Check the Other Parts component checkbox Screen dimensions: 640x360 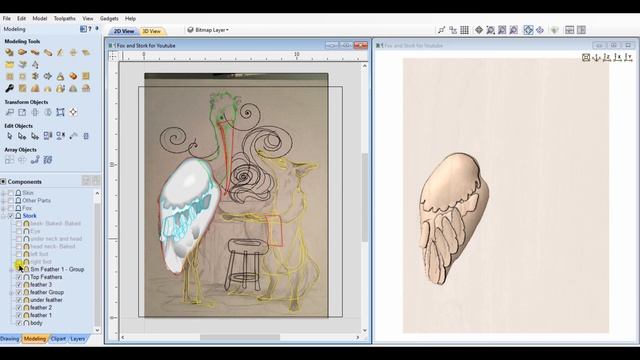point(11,200)
